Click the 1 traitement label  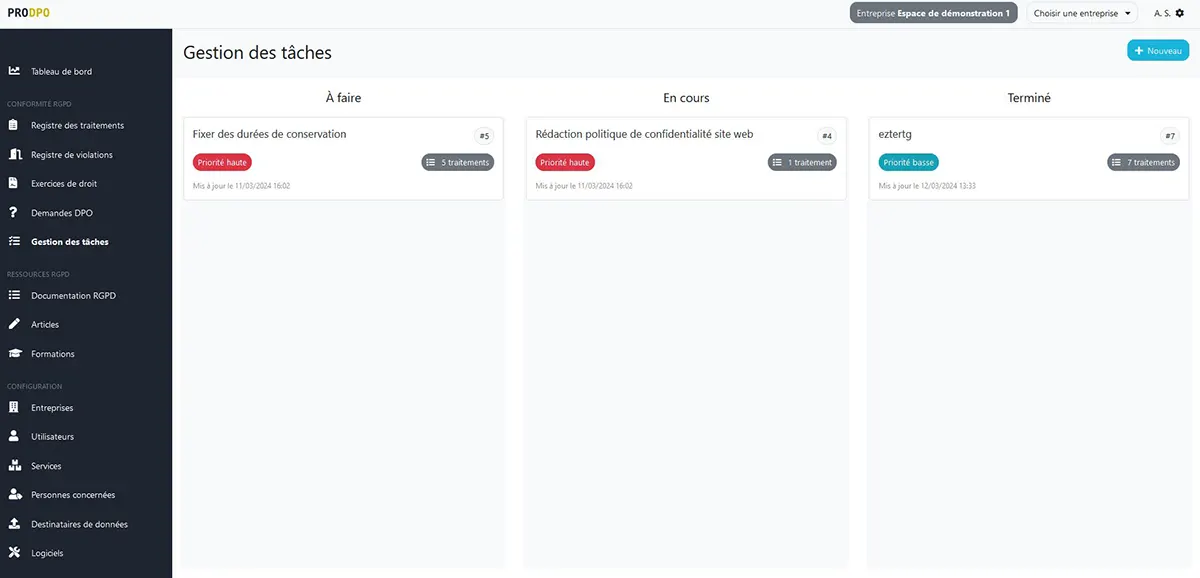(810, 162)
